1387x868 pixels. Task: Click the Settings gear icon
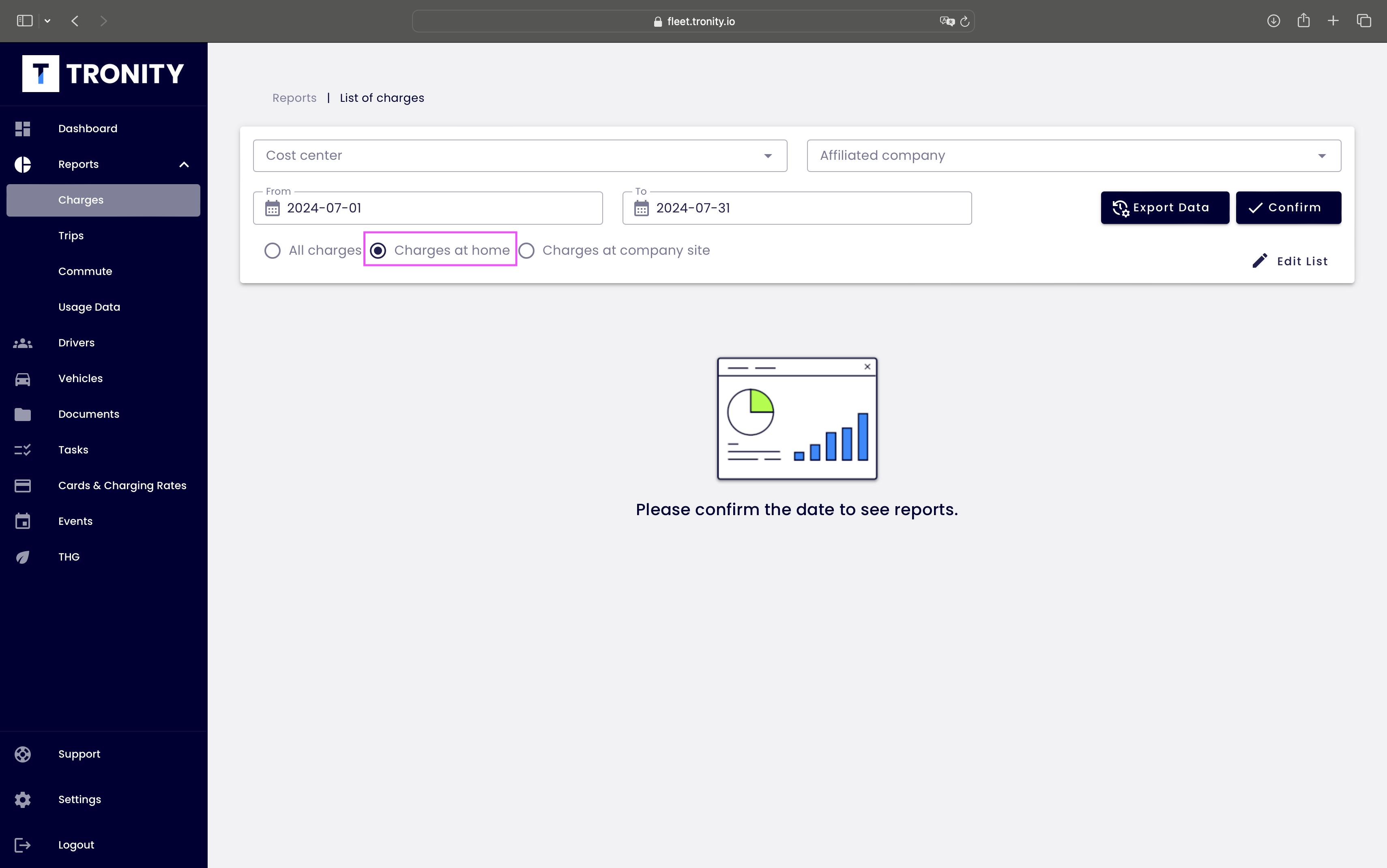click(x=22, y=800)
